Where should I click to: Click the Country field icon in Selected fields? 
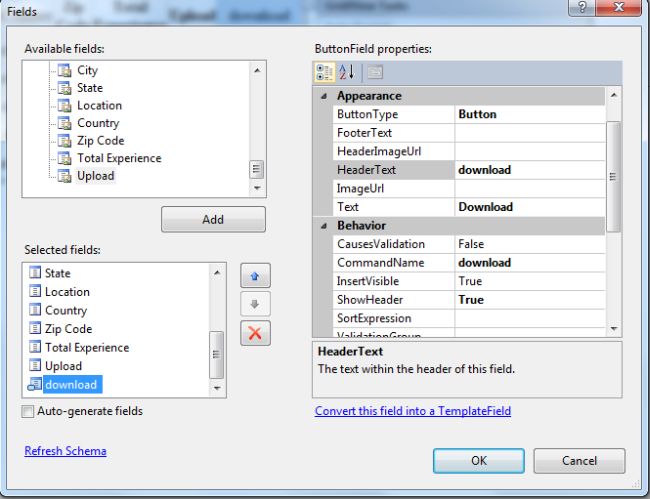pyautogui.click(x=35, y=310)
